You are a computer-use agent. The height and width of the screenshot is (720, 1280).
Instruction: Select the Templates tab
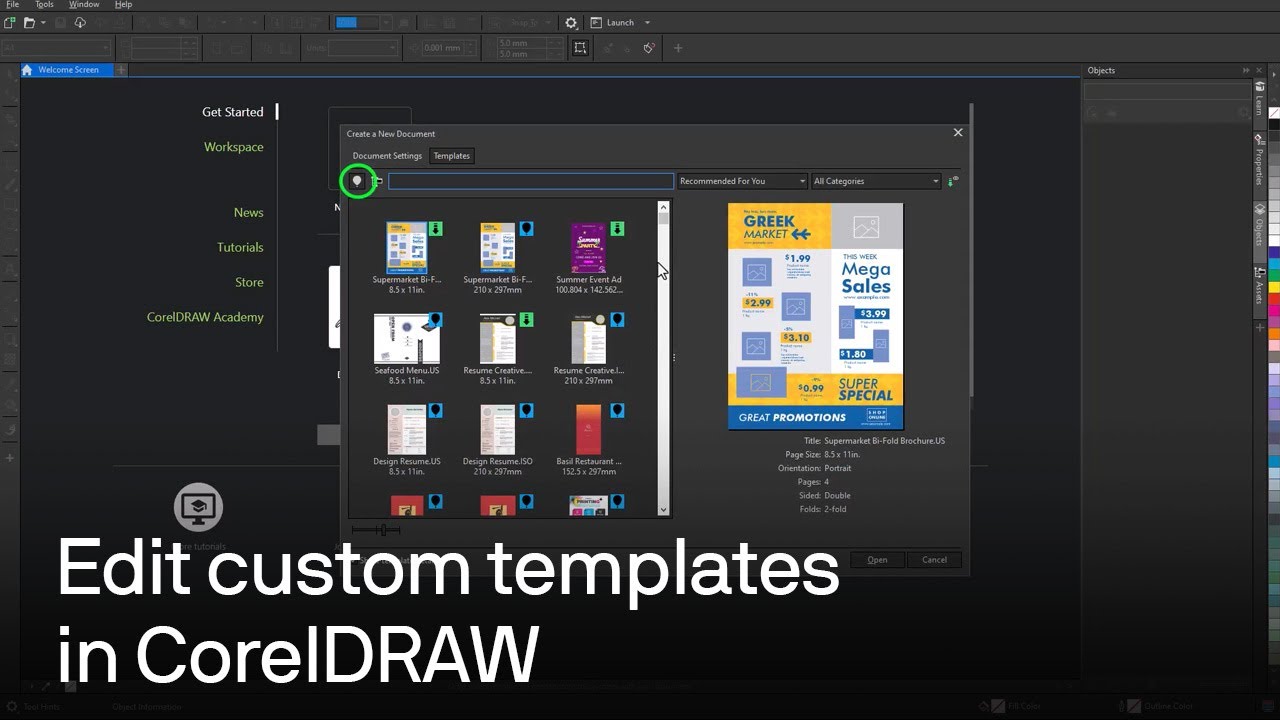click(451, 156)
